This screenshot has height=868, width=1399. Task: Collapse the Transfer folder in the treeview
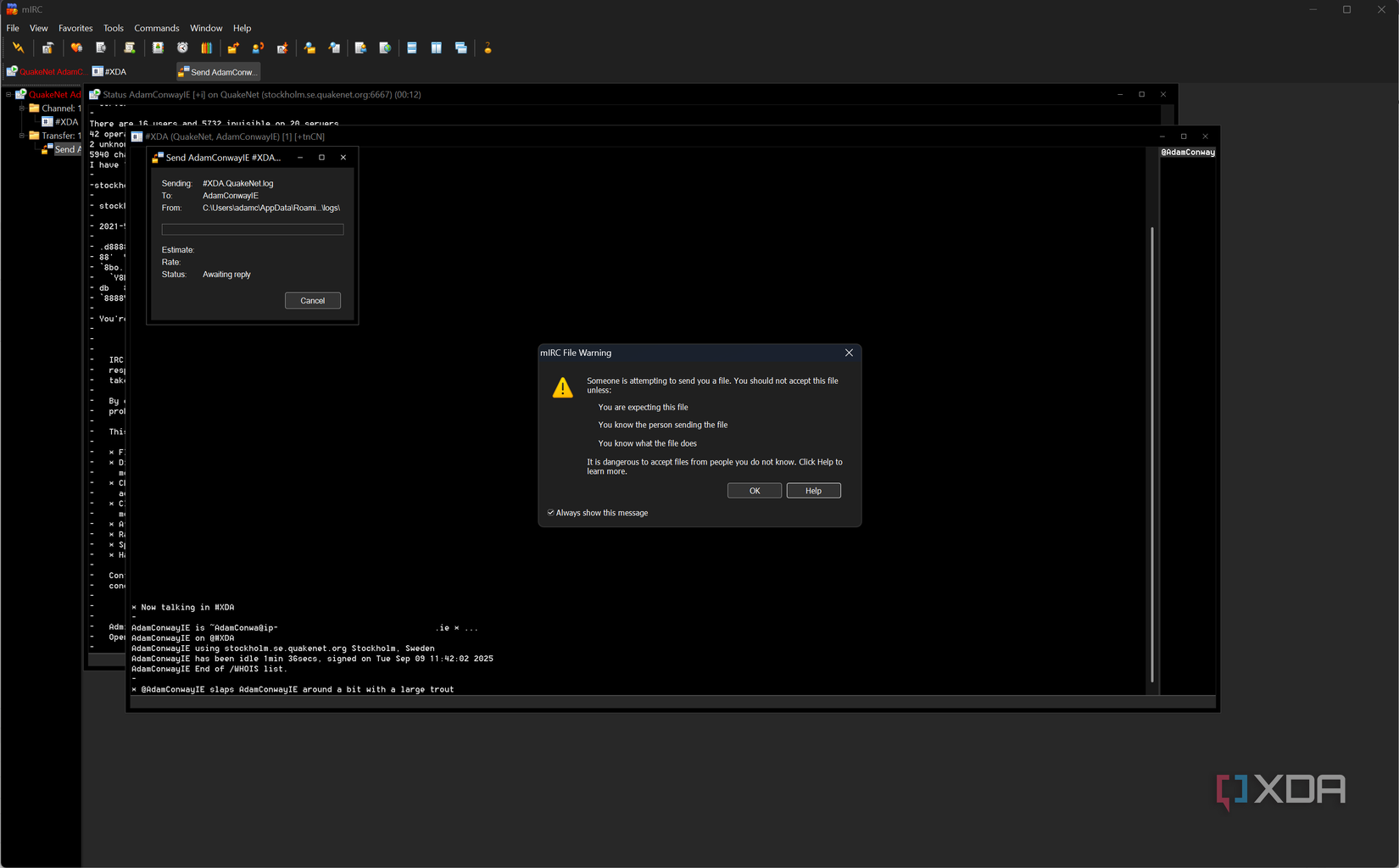[x=22, y=136]
